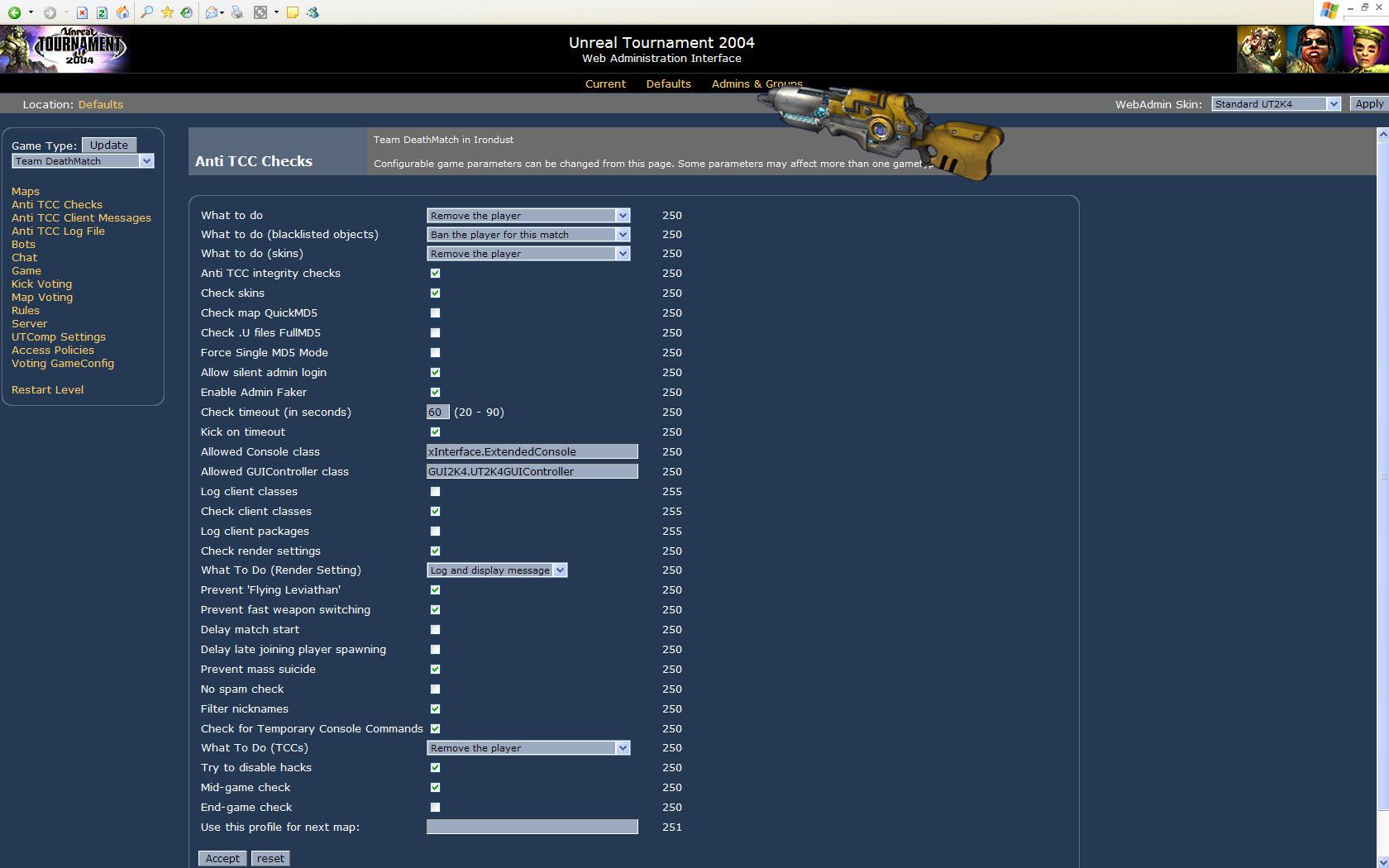
Task: Go to Home page icon
Action: point(122,12)
